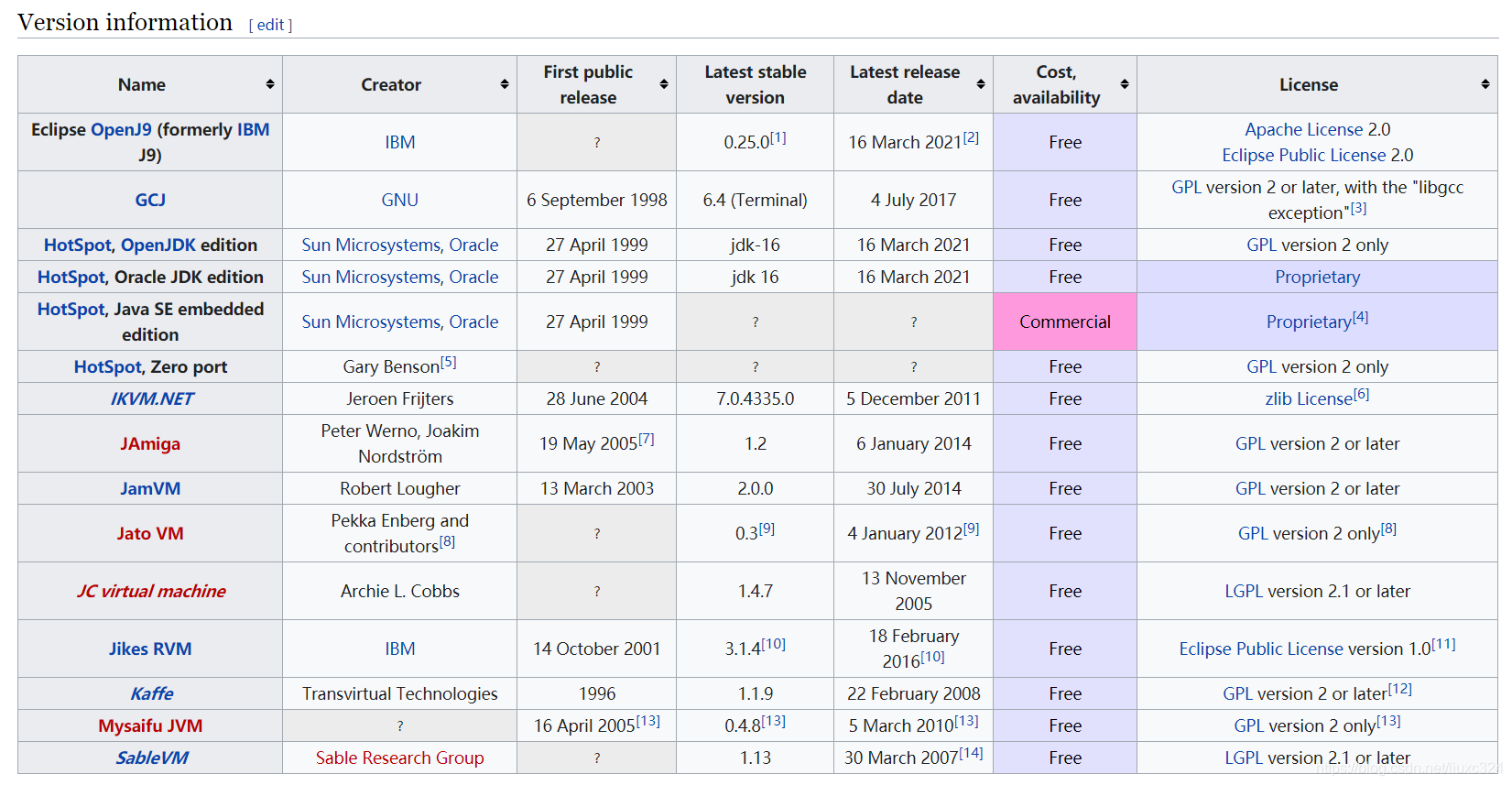
Task: Open the OpenJDK link
Action: click(158, 245)
